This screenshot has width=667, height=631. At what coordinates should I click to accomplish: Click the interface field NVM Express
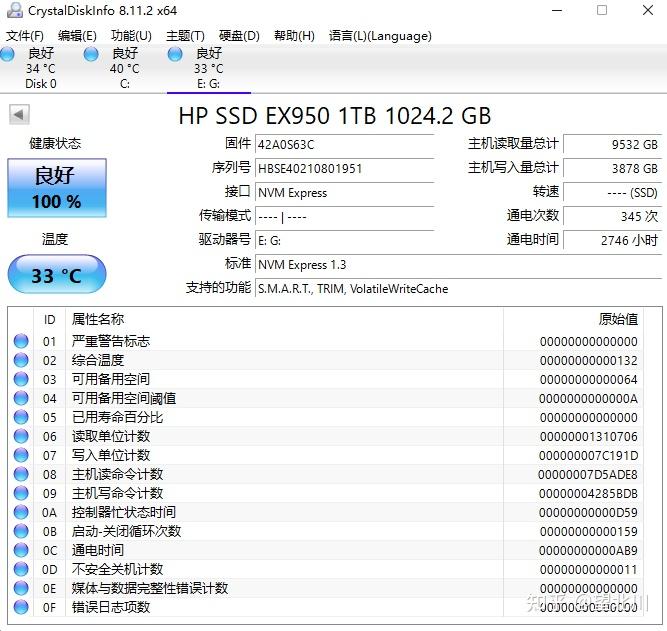coord(344,193)
